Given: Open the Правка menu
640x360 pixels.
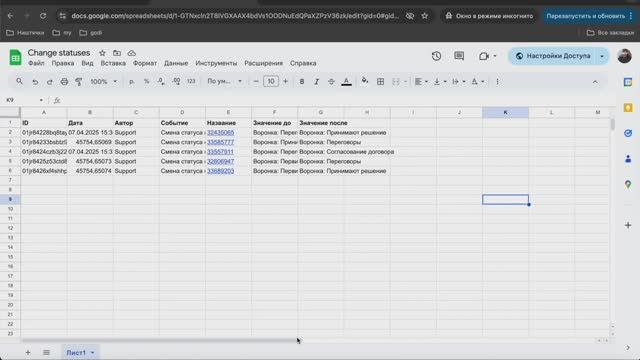Looking at the screenshot, I should (63, 63).
